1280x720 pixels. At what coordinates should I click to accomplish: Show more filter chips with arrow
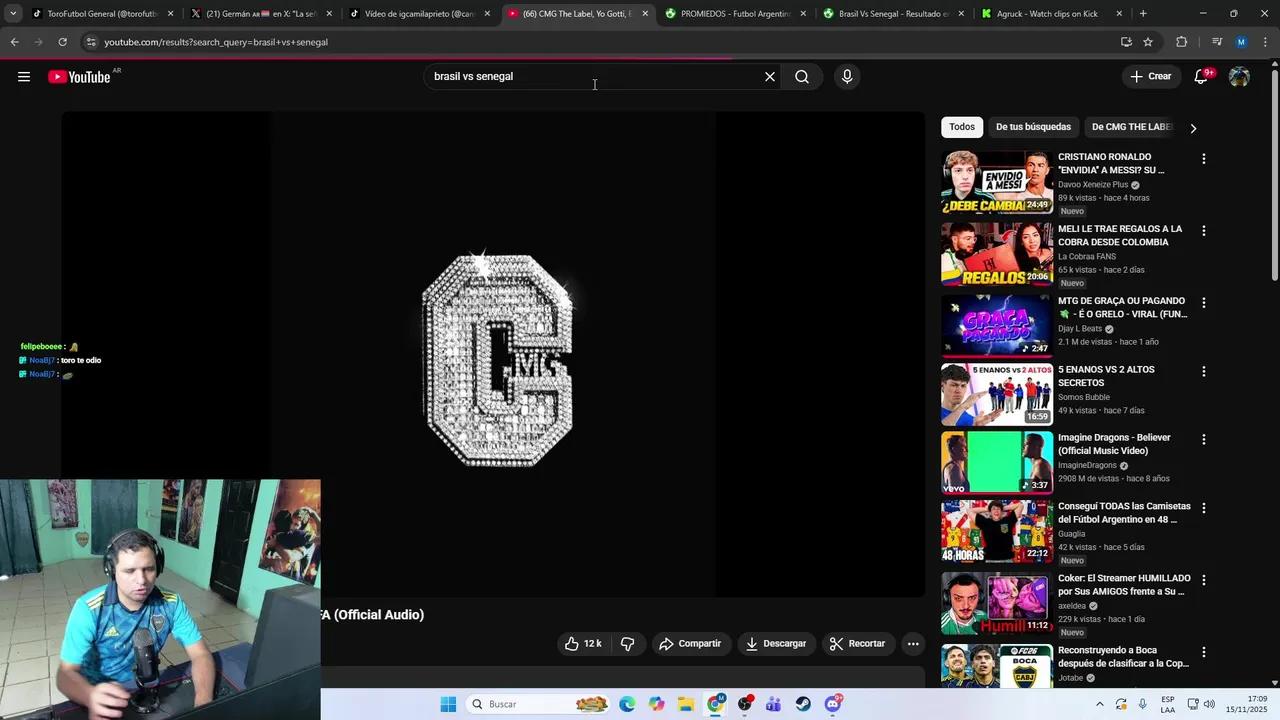[x=1193, y=128]
